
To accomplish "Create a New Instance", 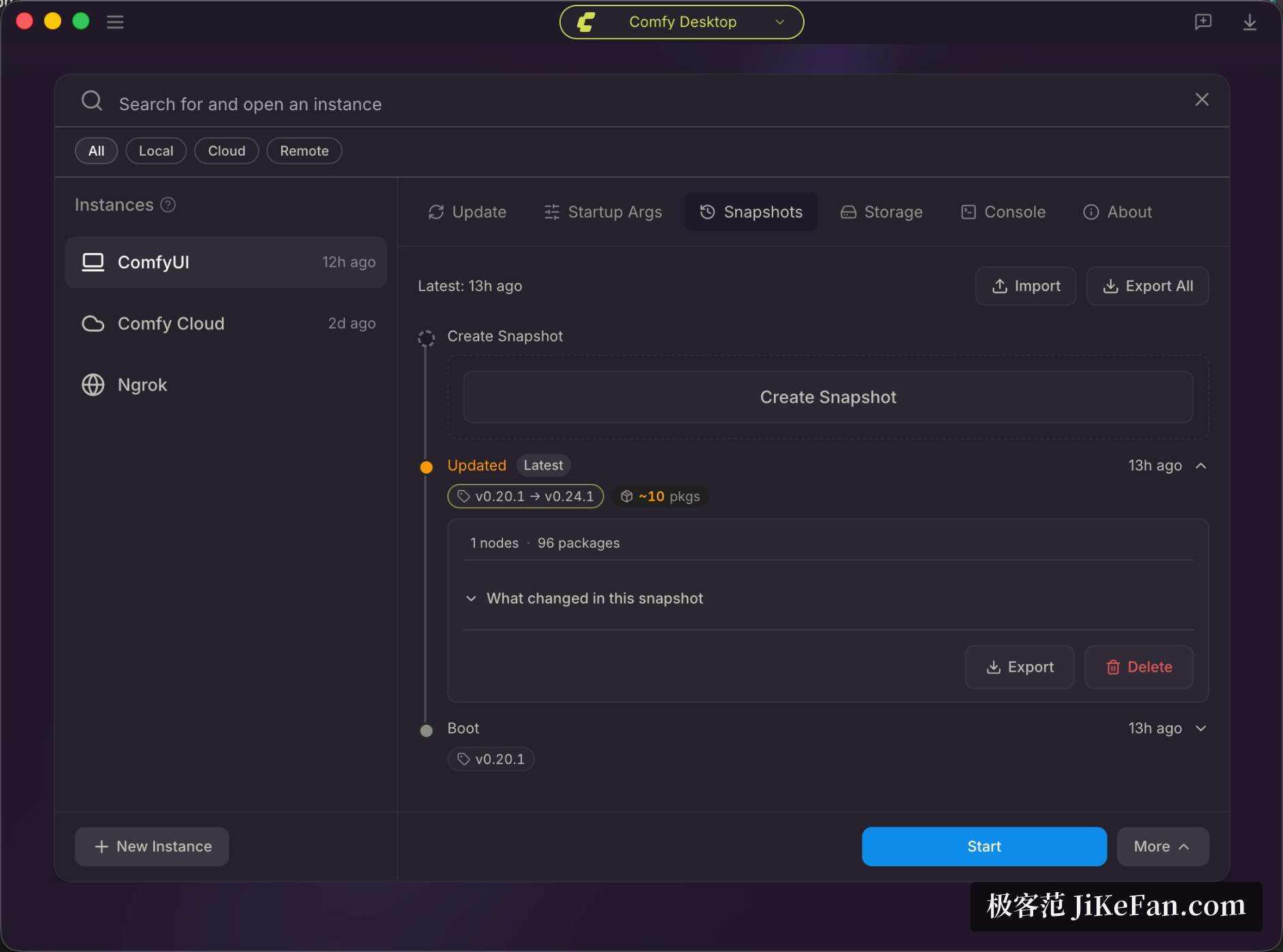I will tap(152, 847).
